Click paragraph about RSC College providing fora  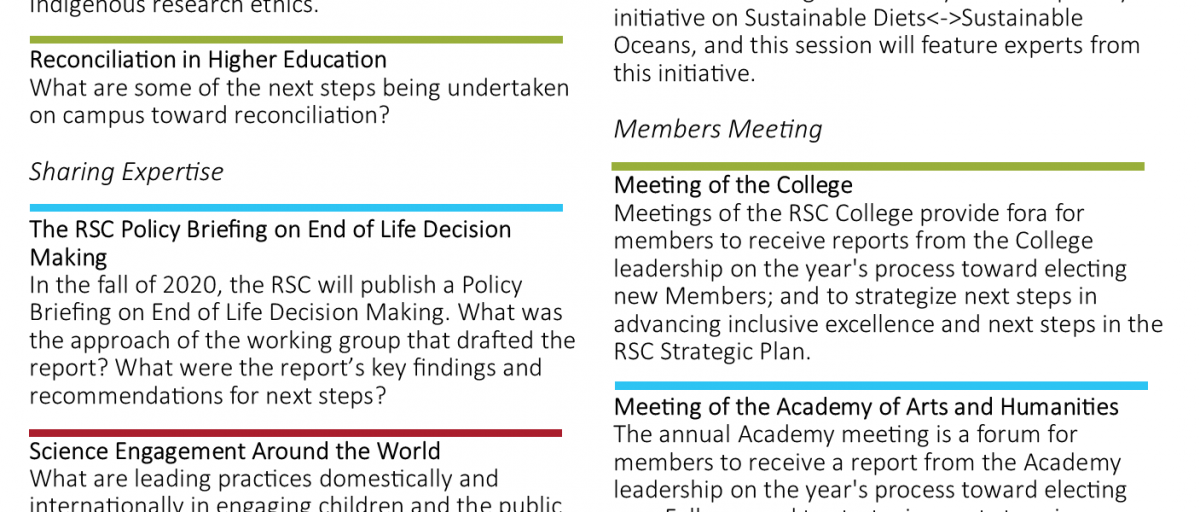coord(888,283)
